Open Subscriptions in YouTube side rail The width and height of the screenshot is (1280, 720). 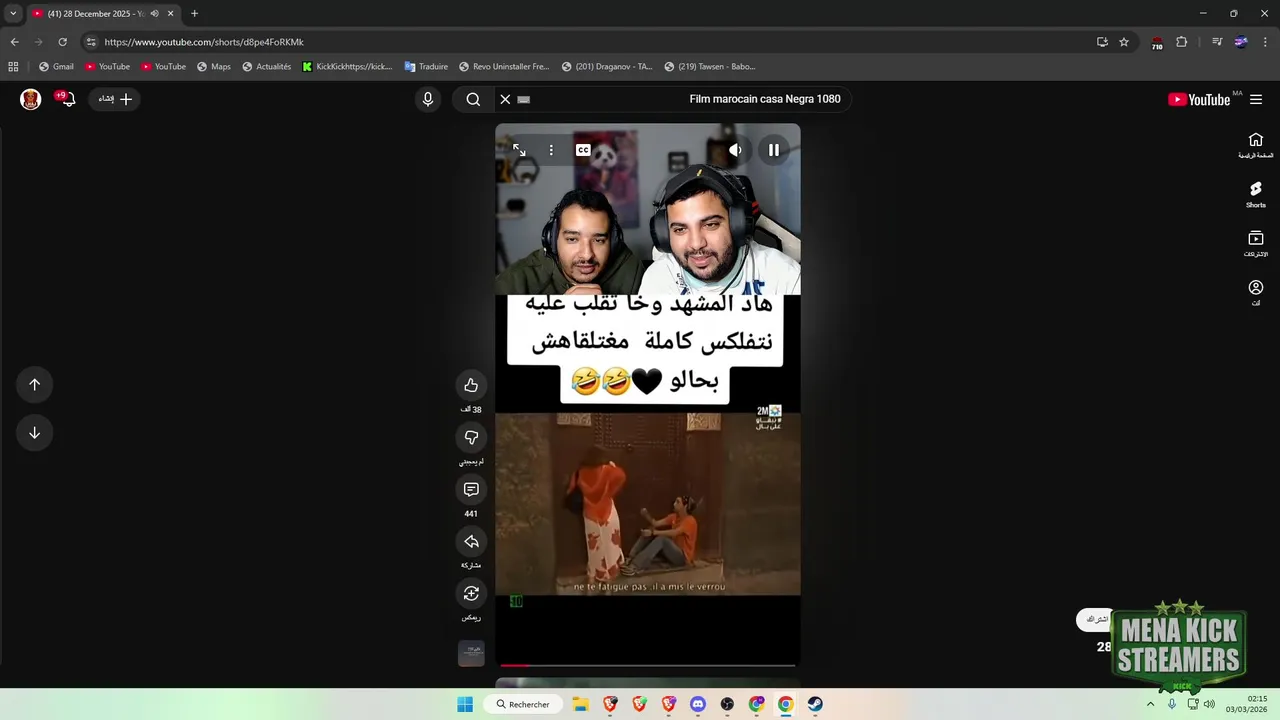[x=1256, y=244]
